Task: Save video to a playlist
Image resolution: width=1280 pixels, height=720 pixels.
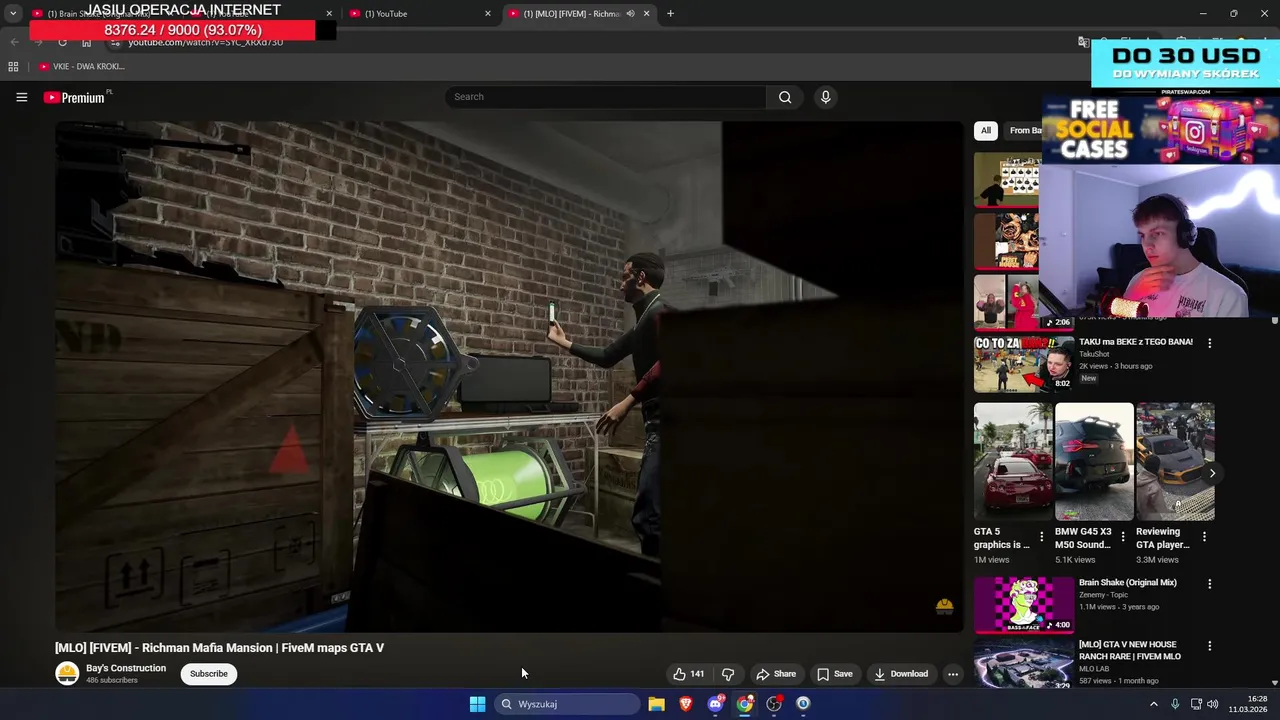Action: pos(835,674)
